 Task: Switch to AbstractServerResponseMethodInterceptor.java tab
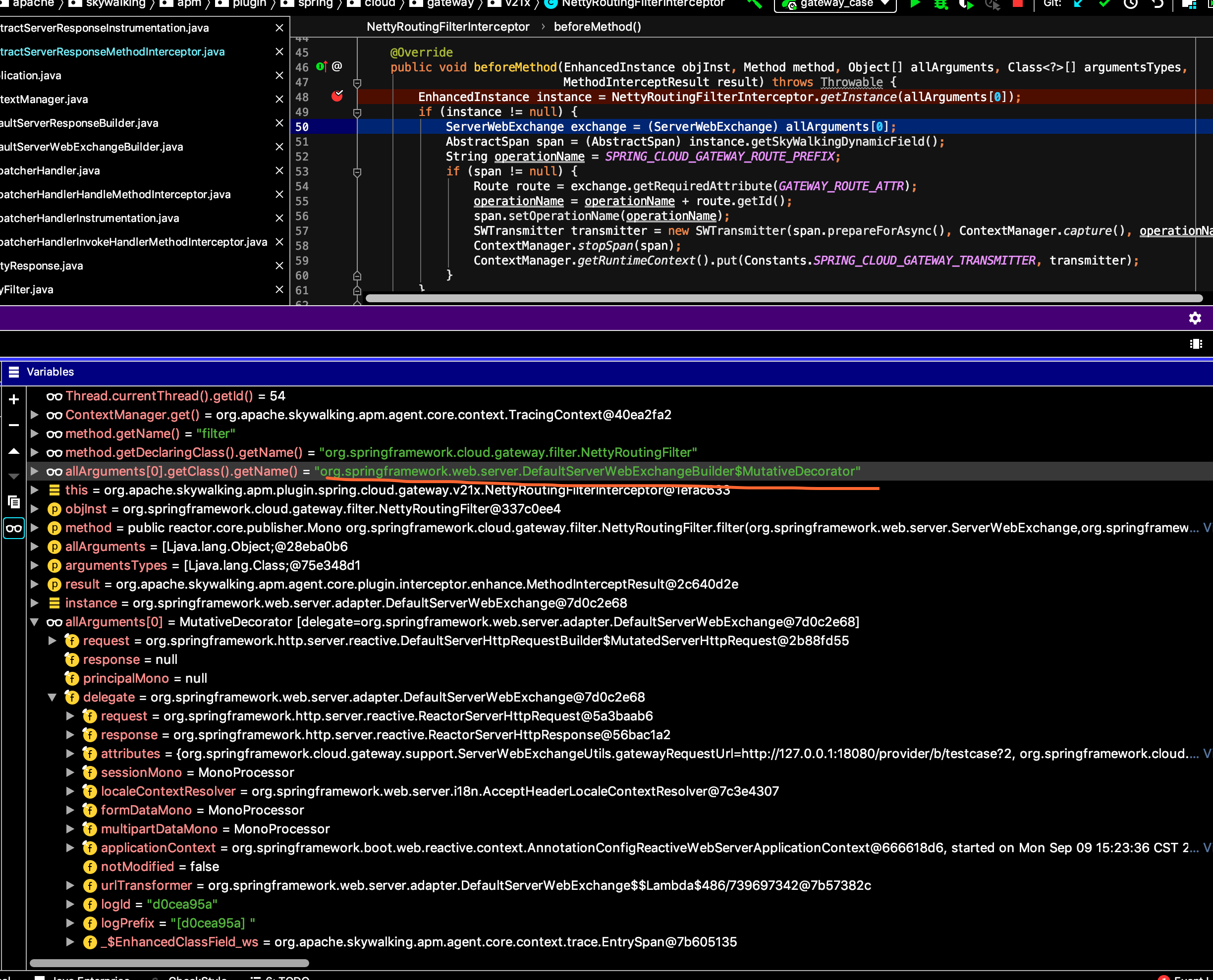click(113, 52)
